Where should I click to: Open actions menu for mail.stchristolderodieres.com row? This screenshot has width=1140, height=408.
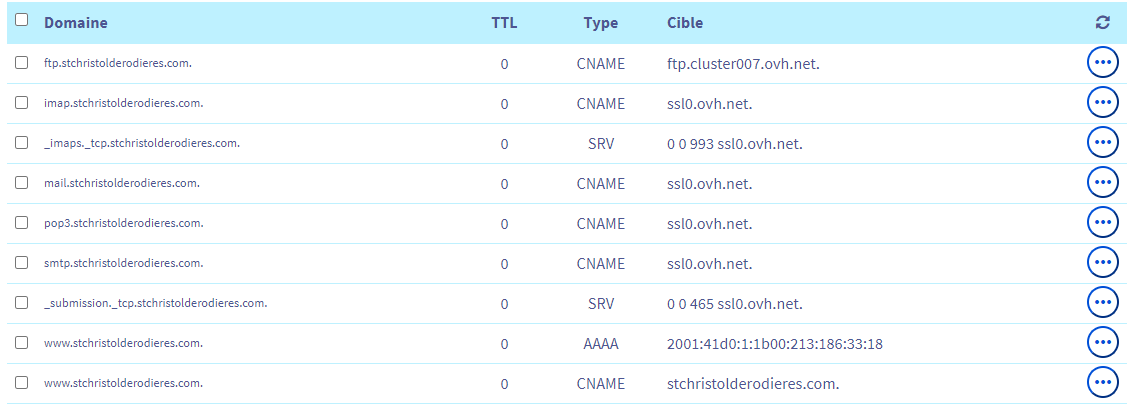pos(1102,182)
